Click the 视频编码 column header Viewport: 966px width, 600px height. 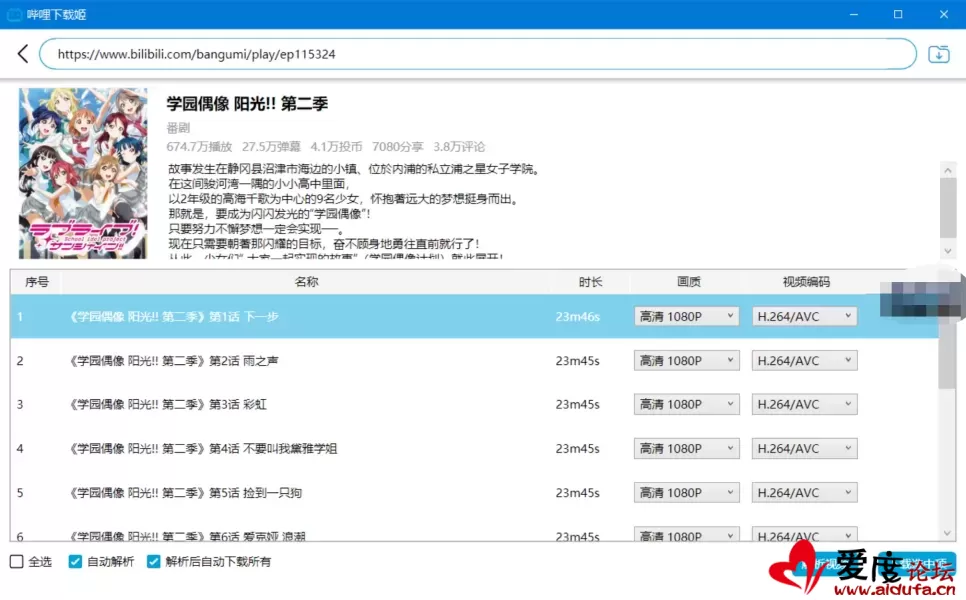point(806,282)
